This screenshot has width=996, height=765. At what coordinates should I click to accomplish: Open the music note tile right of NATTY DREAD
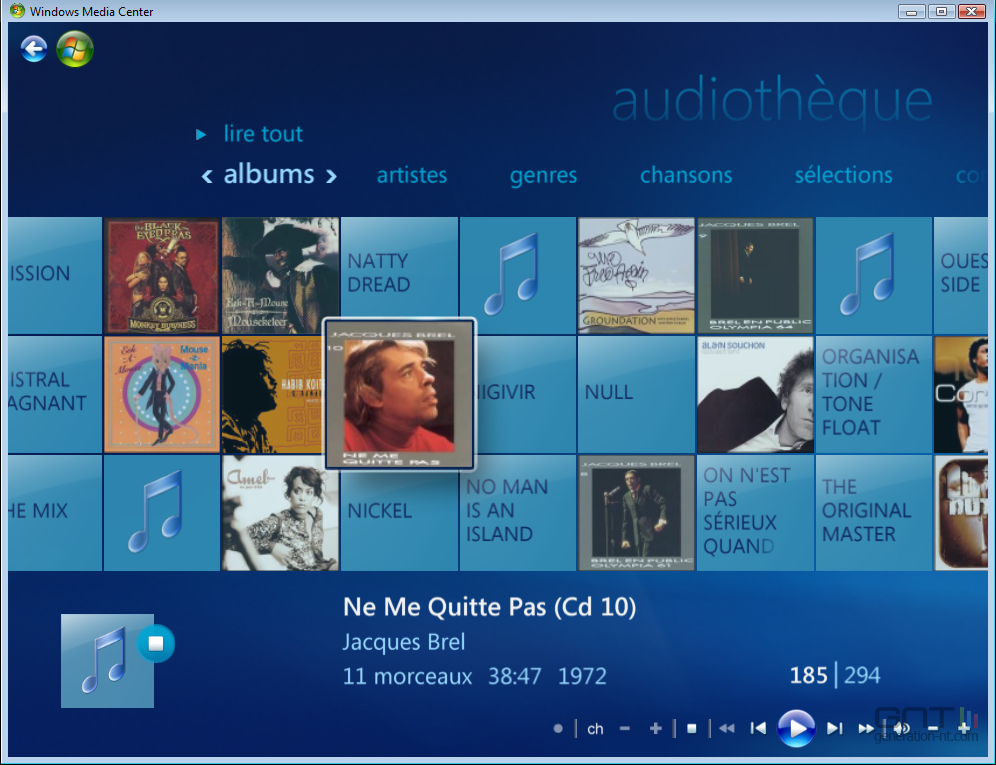(x=518, y=276)
